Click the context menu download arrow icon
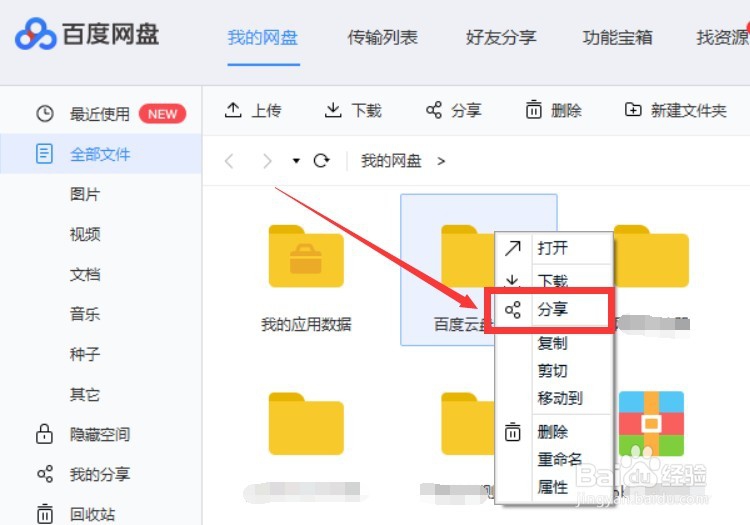The image size is (750, 525). pyautogui.click(x=512, y=280)
